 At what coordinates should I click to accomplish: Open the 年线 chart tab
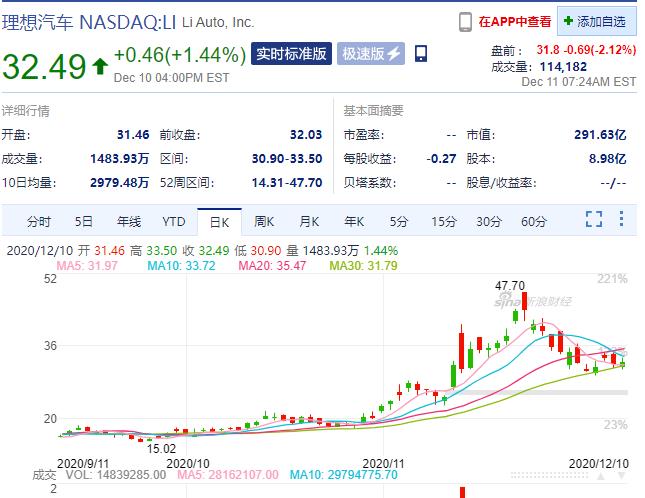pos(129,222)
